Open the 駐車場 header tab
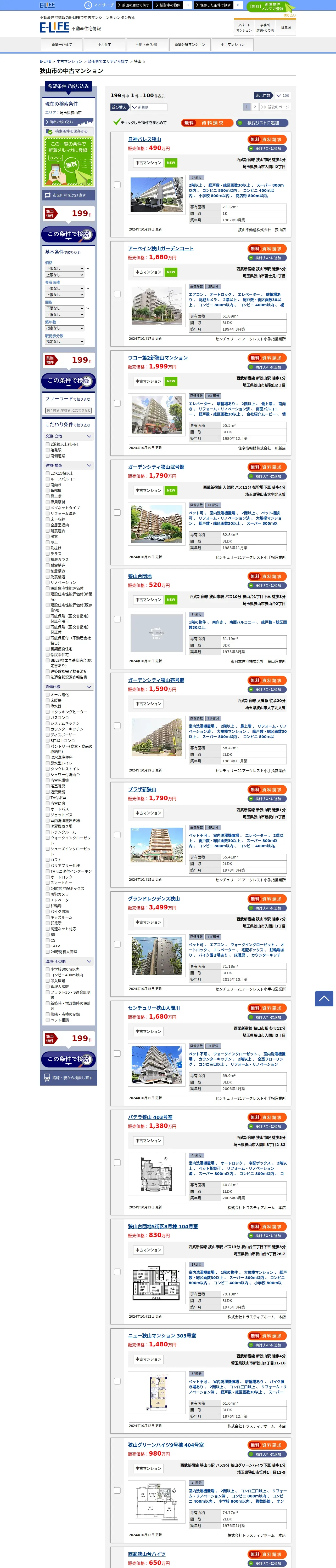Image resolution: width=336 pixels, height=1568 pixels. point(286,28)
